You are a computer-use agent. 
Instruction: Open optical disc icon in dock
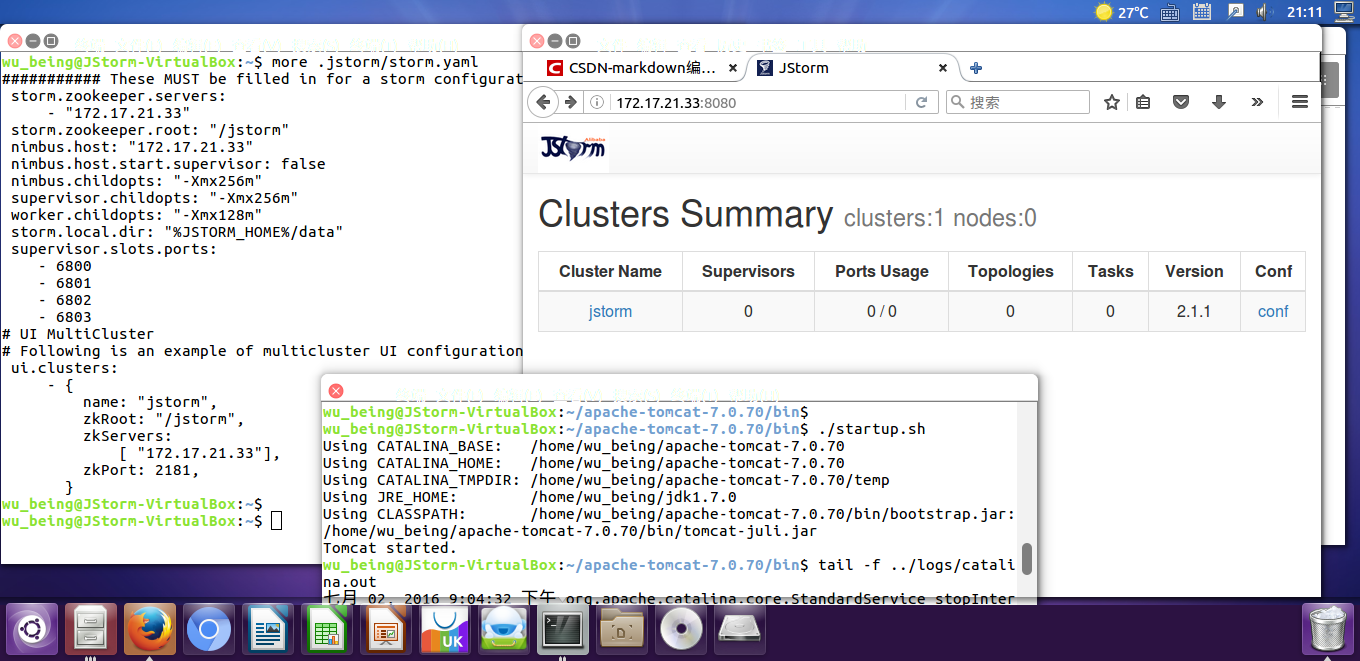click(681, 629)
